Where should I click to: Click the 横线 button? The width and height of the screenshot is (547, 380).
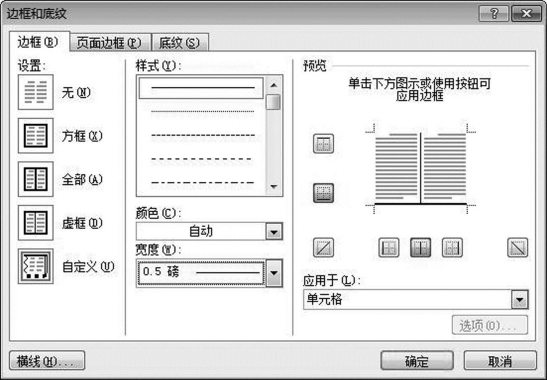tap(47, 361)
